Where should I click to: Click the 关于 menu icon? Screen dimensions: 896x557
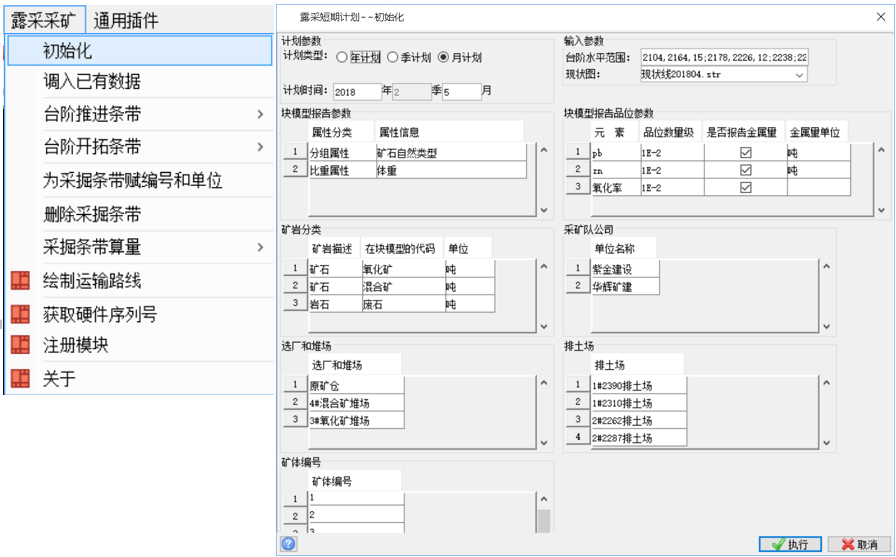pyautogui.click(x=20, y=378)
